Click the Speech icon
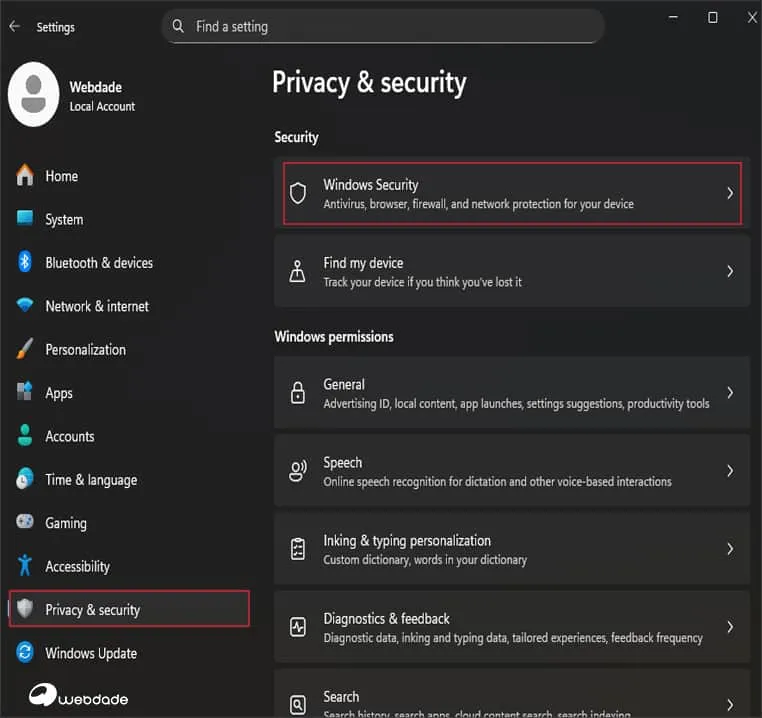Image resolution: width=762 pixels, height=718 pixels. click(298, 471)
